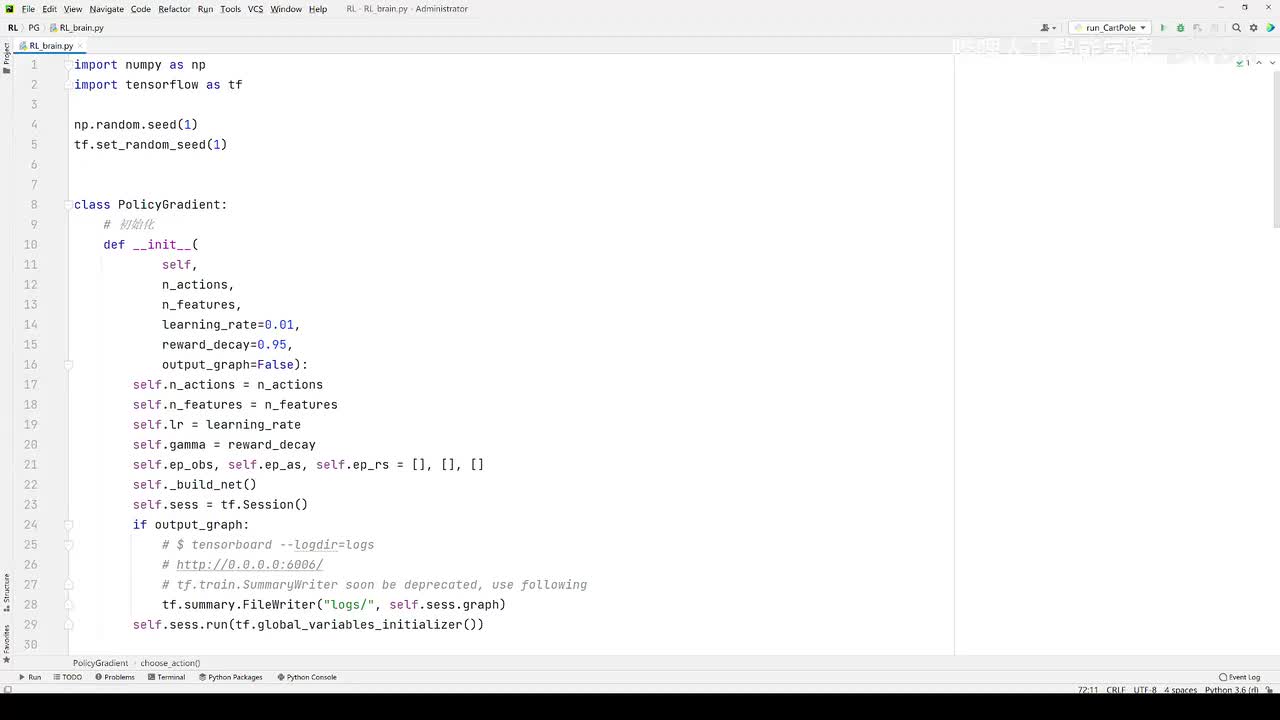The height and width of the screenshot is (720, 1280).
Task: Collapse the if output_graph block at line 24
Action: pyautogui.click(x=69, y=525)
